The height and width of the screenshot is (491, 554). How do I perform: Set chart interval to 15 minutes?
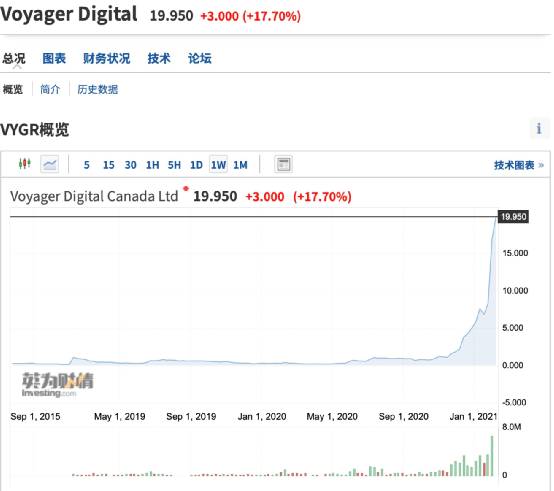click(x=108, y=165)
